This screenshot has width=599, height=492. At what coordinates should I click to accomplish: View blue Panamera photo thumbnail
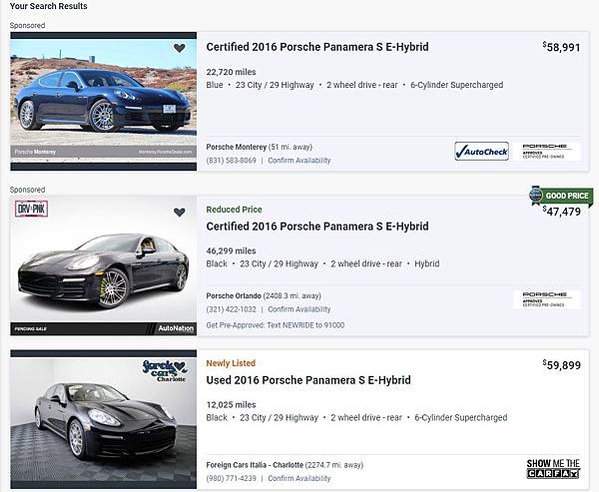(x=104, y=101)
